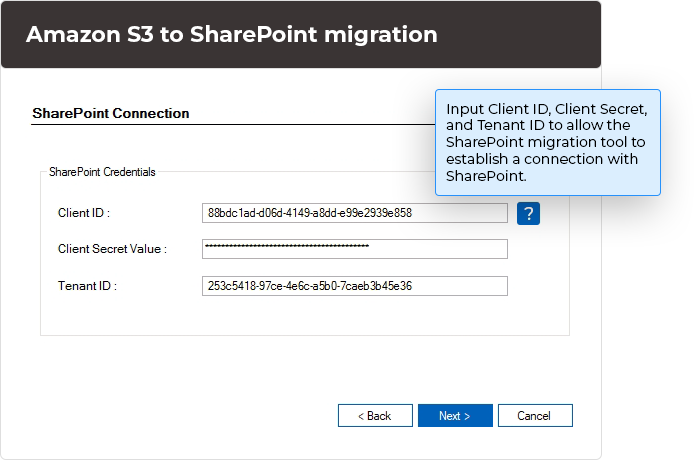
Task: Cancel the migration wizard
Action: [x=535, y=416]
